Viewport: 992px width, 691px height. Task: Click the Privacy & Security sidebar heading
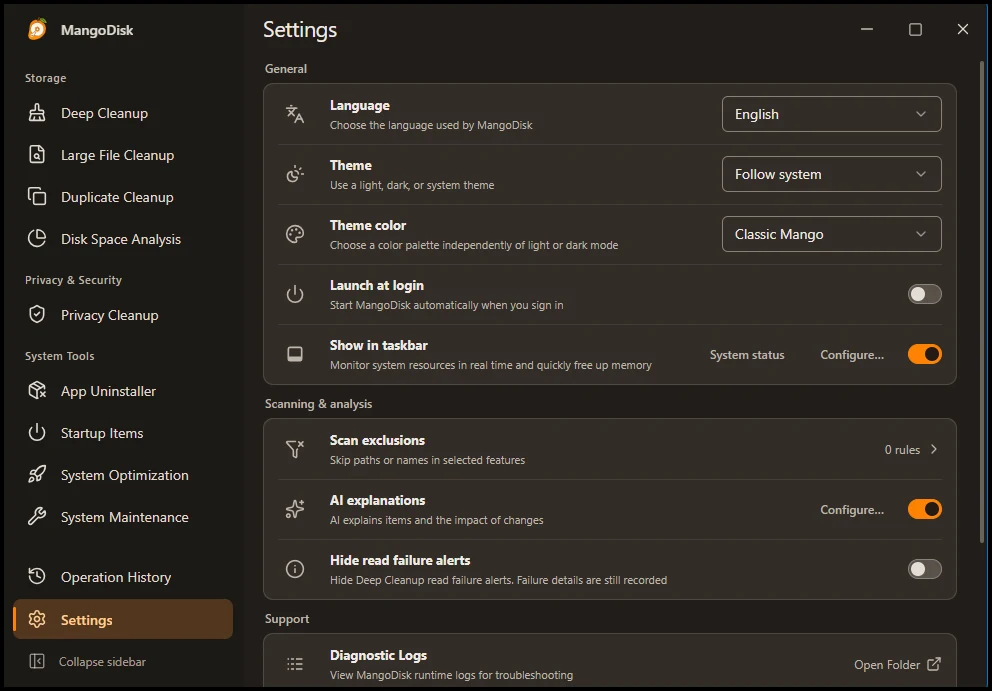(73, 280)
